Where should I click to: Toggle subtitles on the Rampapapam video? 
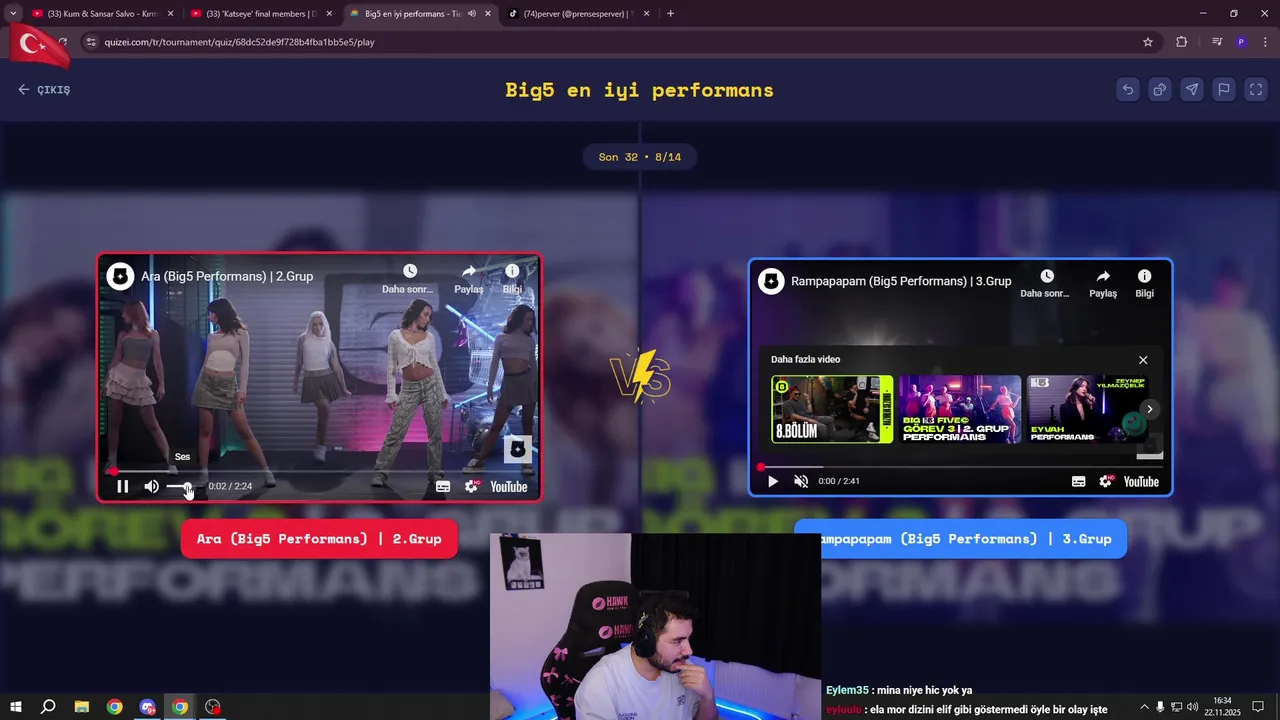1078,482
